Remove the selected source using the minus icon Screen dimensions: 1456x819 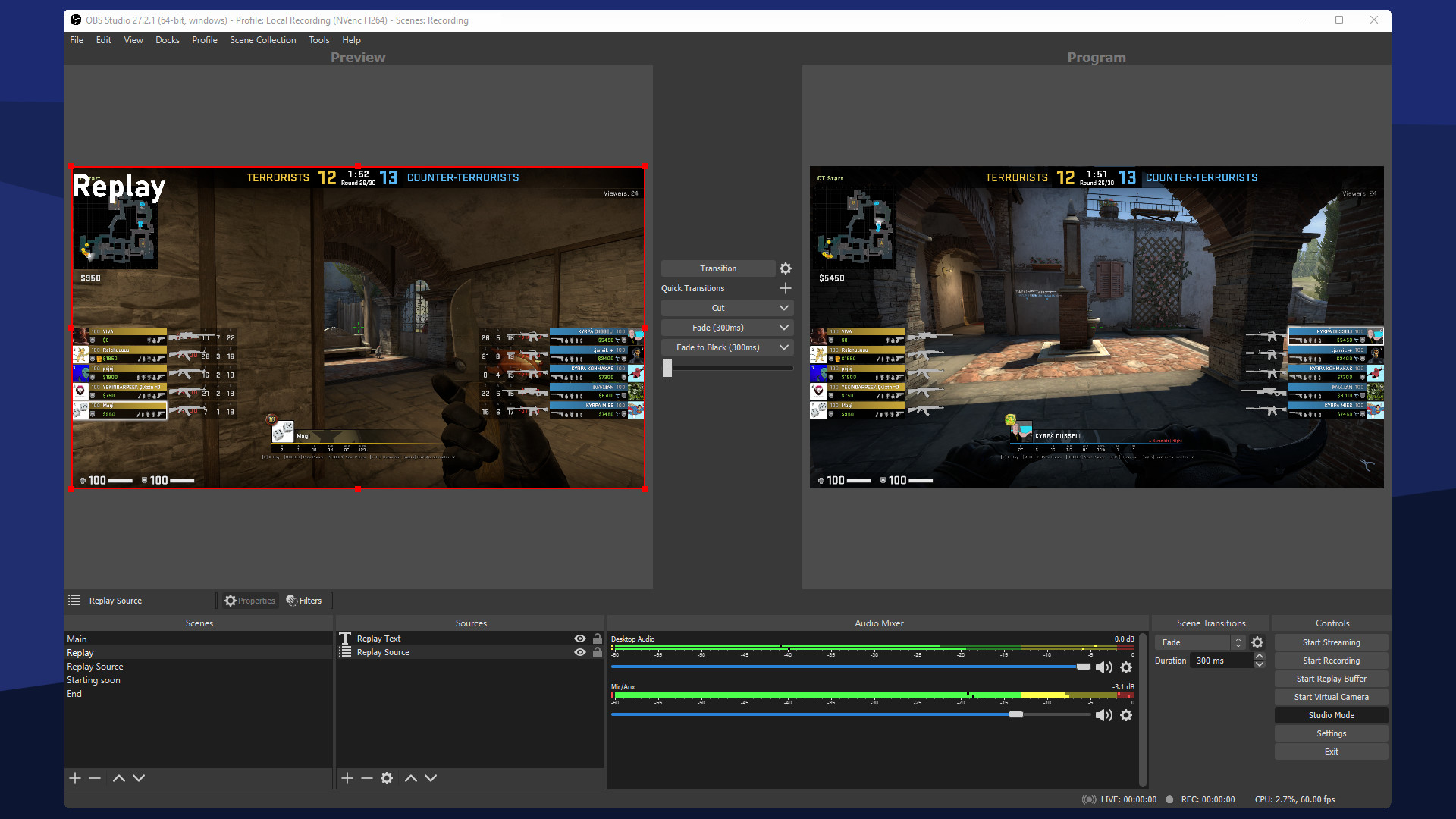coord(367,777)
